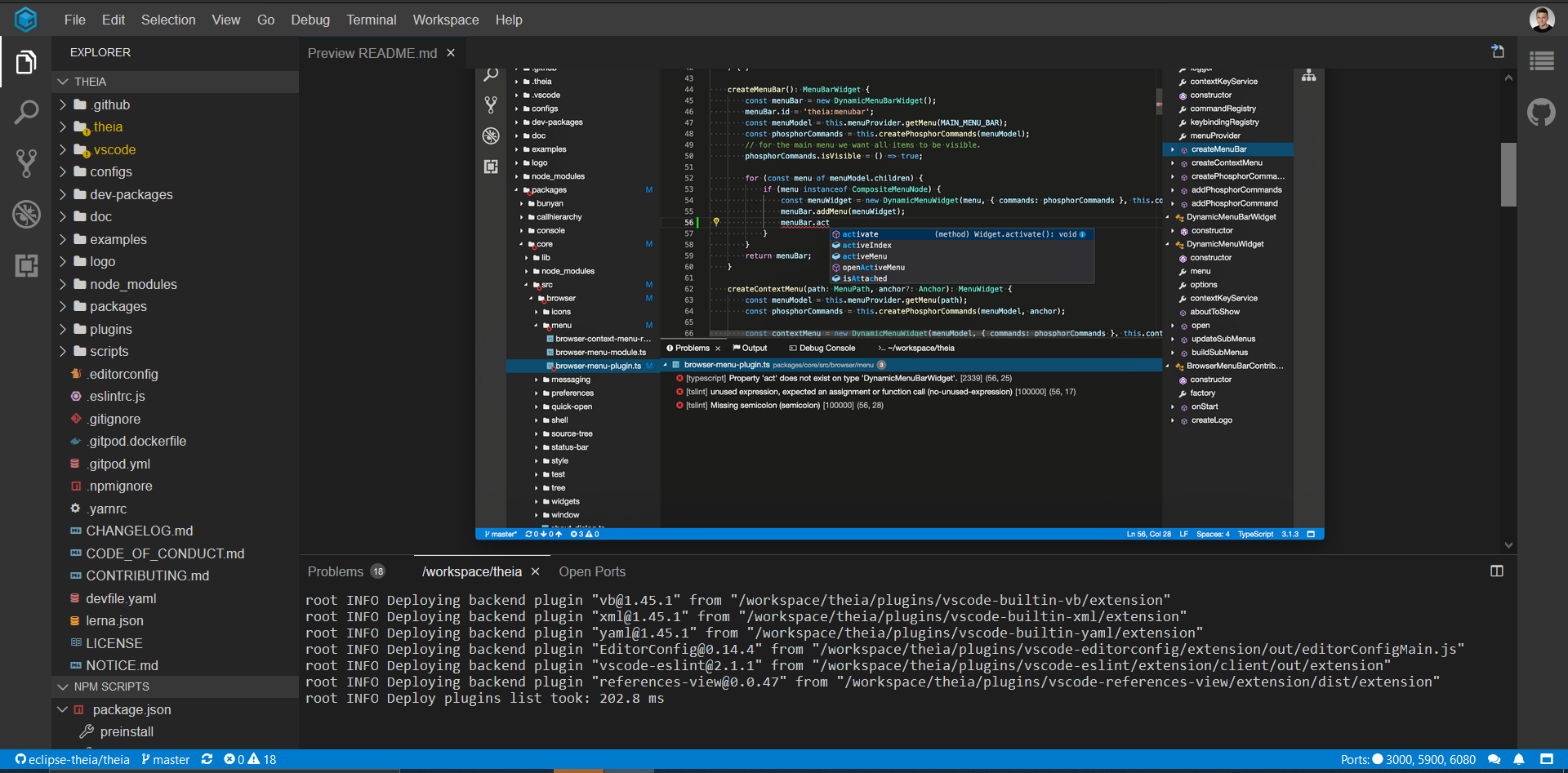The width and height of the screenshot is (1568, 773).
Task: Open the Source Control view icon
Action: [x=26, y=163]
